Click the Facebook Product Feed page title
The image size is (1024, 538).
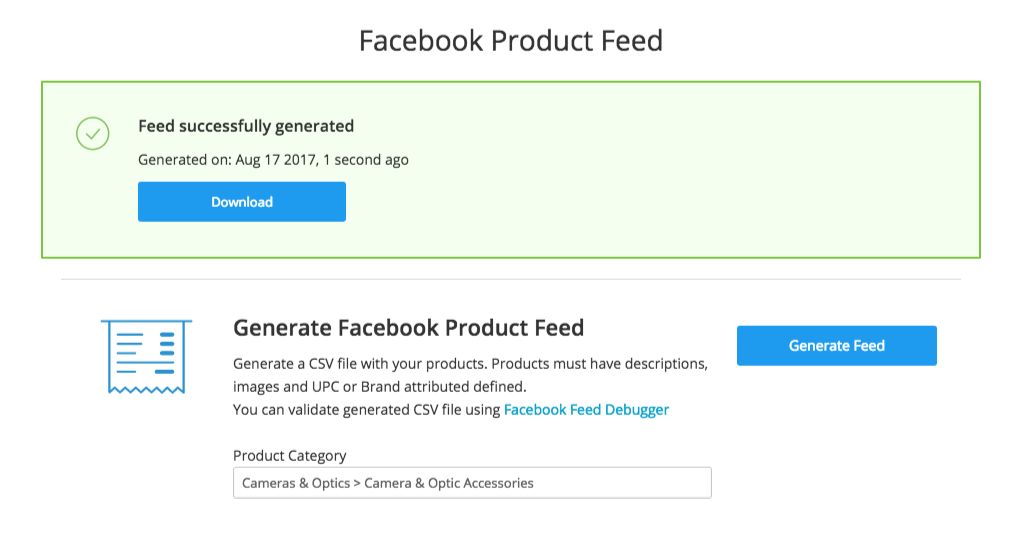[x=511, y=40]
